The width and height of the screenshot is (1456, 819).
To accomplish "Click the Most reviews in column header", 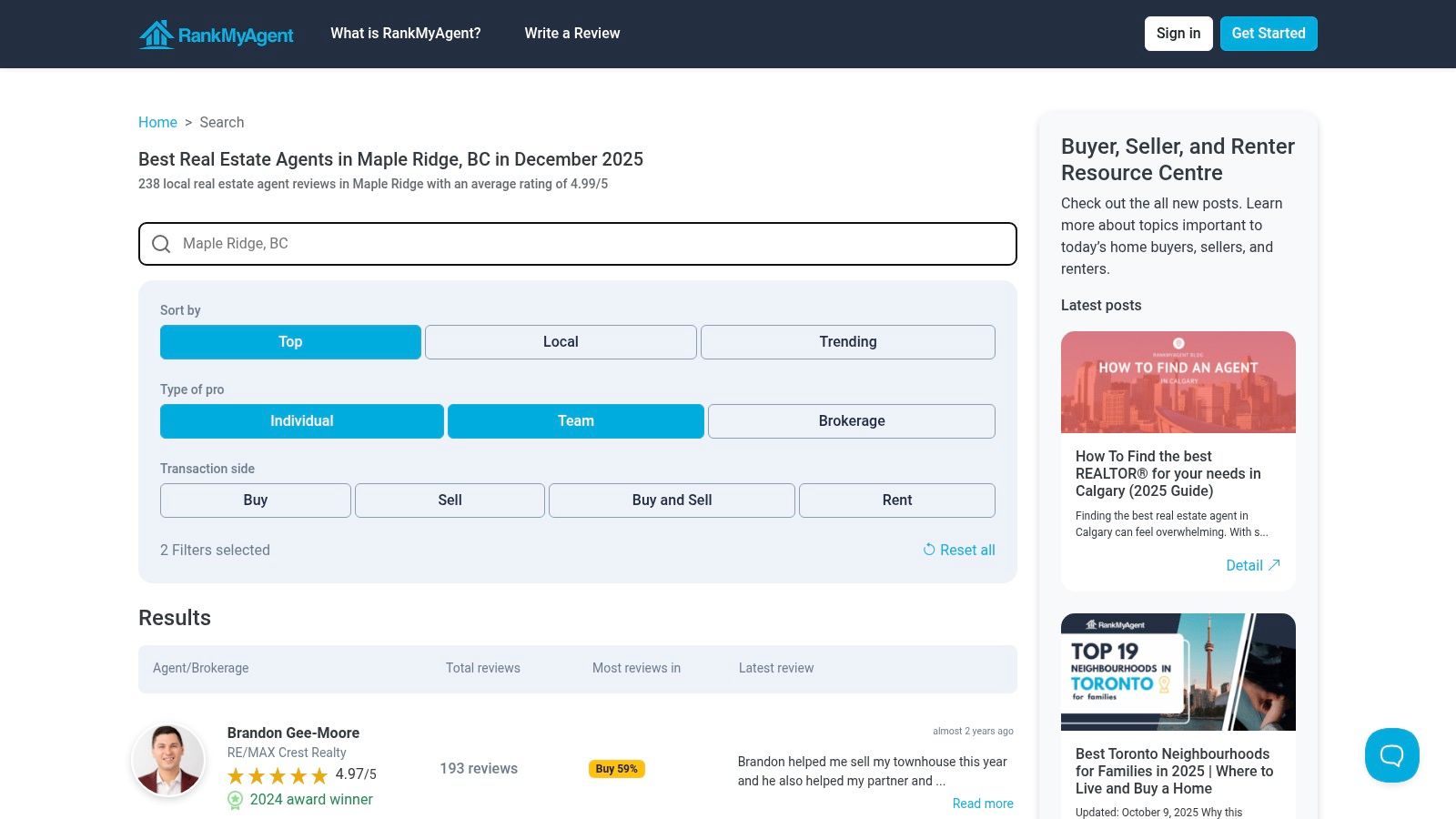I will (x=636, y=668).
